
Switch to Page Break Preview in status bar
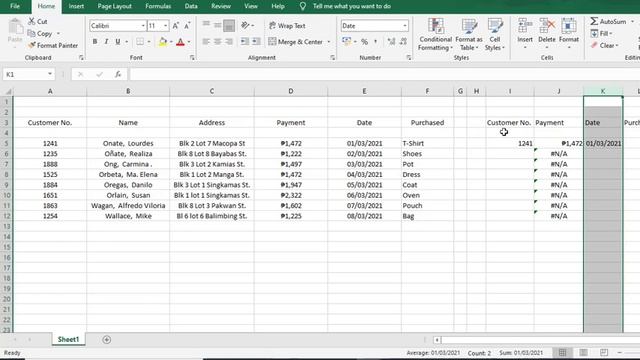tap(604, 353)
